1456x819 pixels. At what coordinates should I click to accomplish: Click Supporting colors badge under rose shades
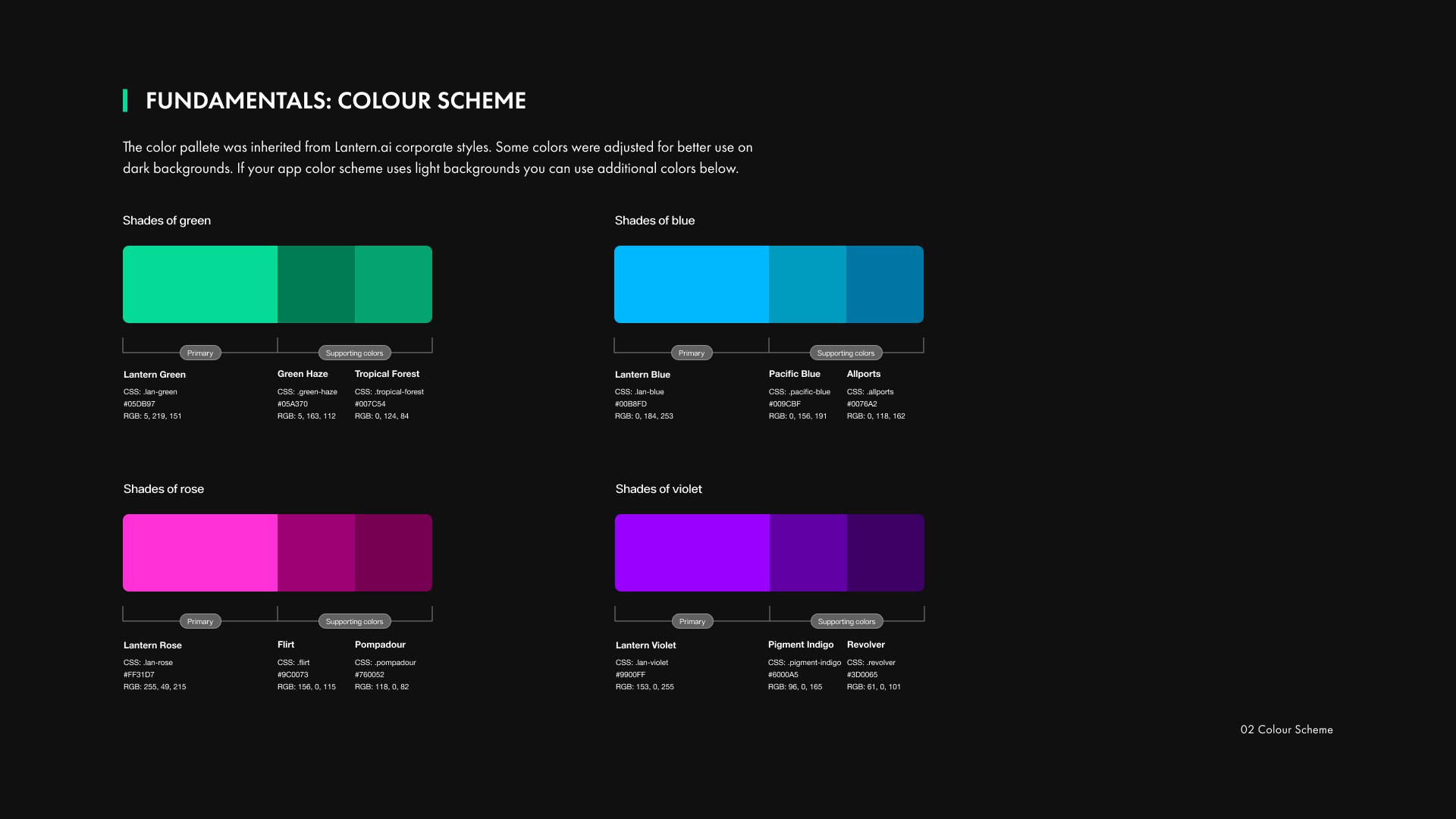[354, 621]
